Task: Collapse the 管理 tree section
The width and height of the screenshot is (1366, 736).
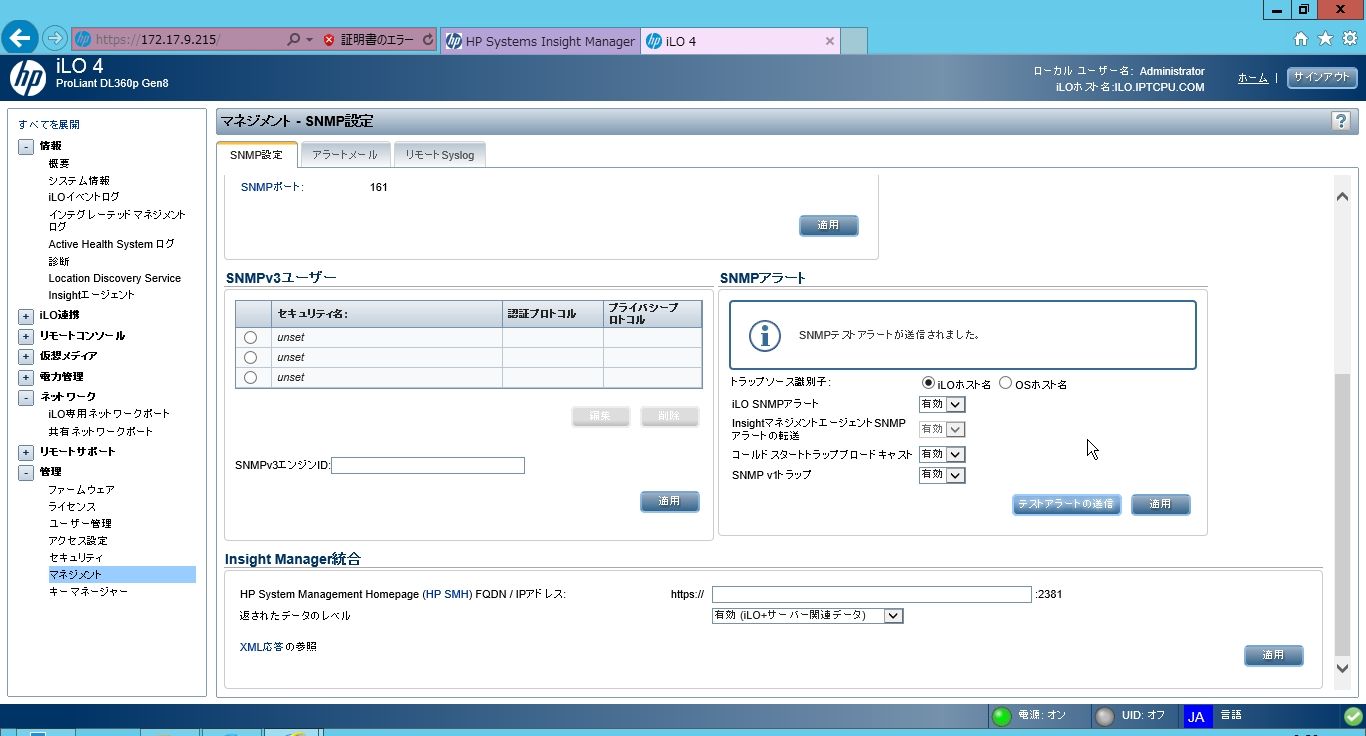Action: pyautogui.click(x=26, y=472)
